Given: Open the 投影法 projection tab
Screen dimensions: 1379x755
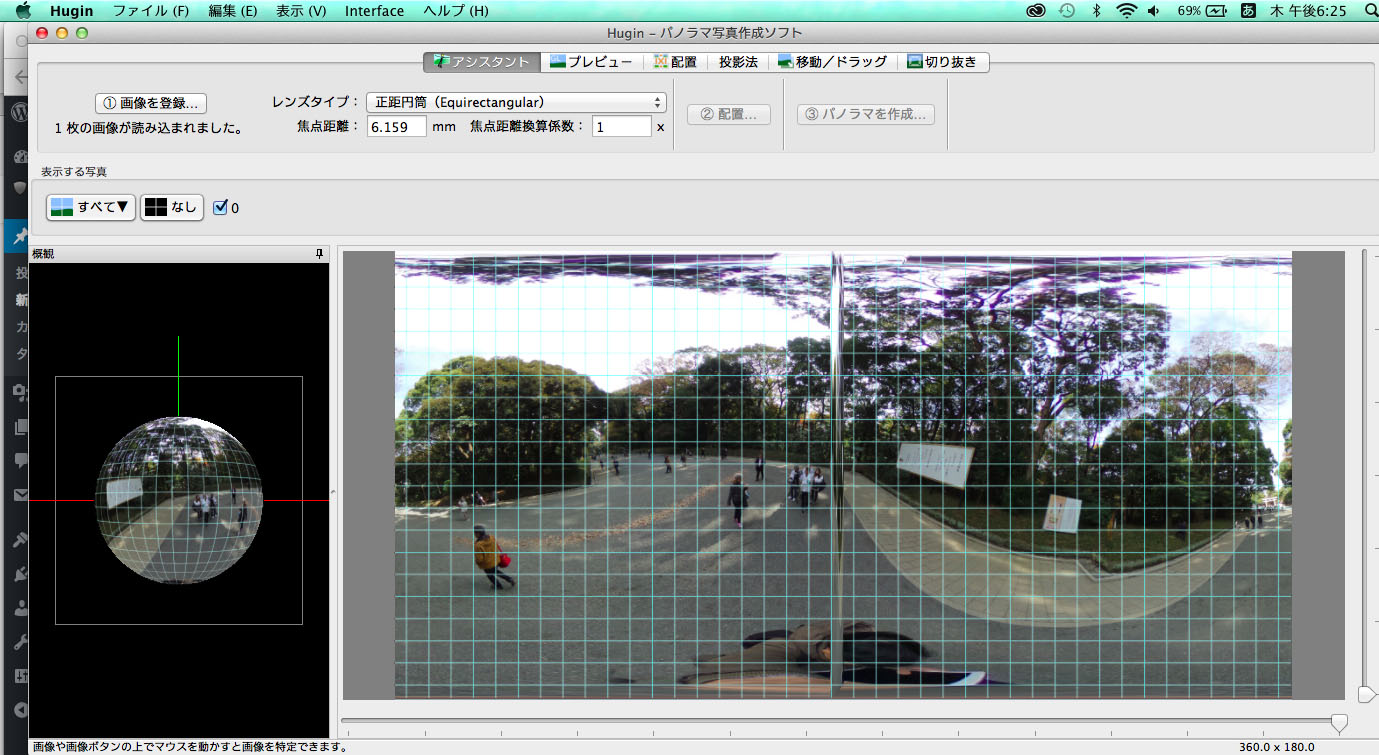Looking at the screenshot, I should click(x=738, y=62).
